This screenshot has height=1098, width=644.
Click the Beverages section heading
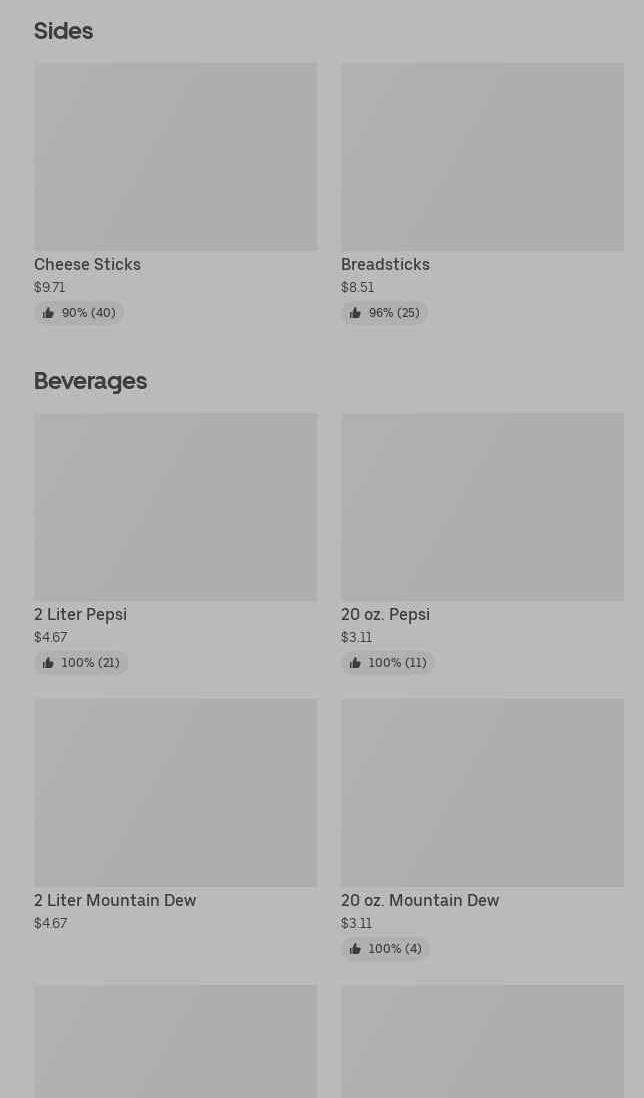click(90, 381)
